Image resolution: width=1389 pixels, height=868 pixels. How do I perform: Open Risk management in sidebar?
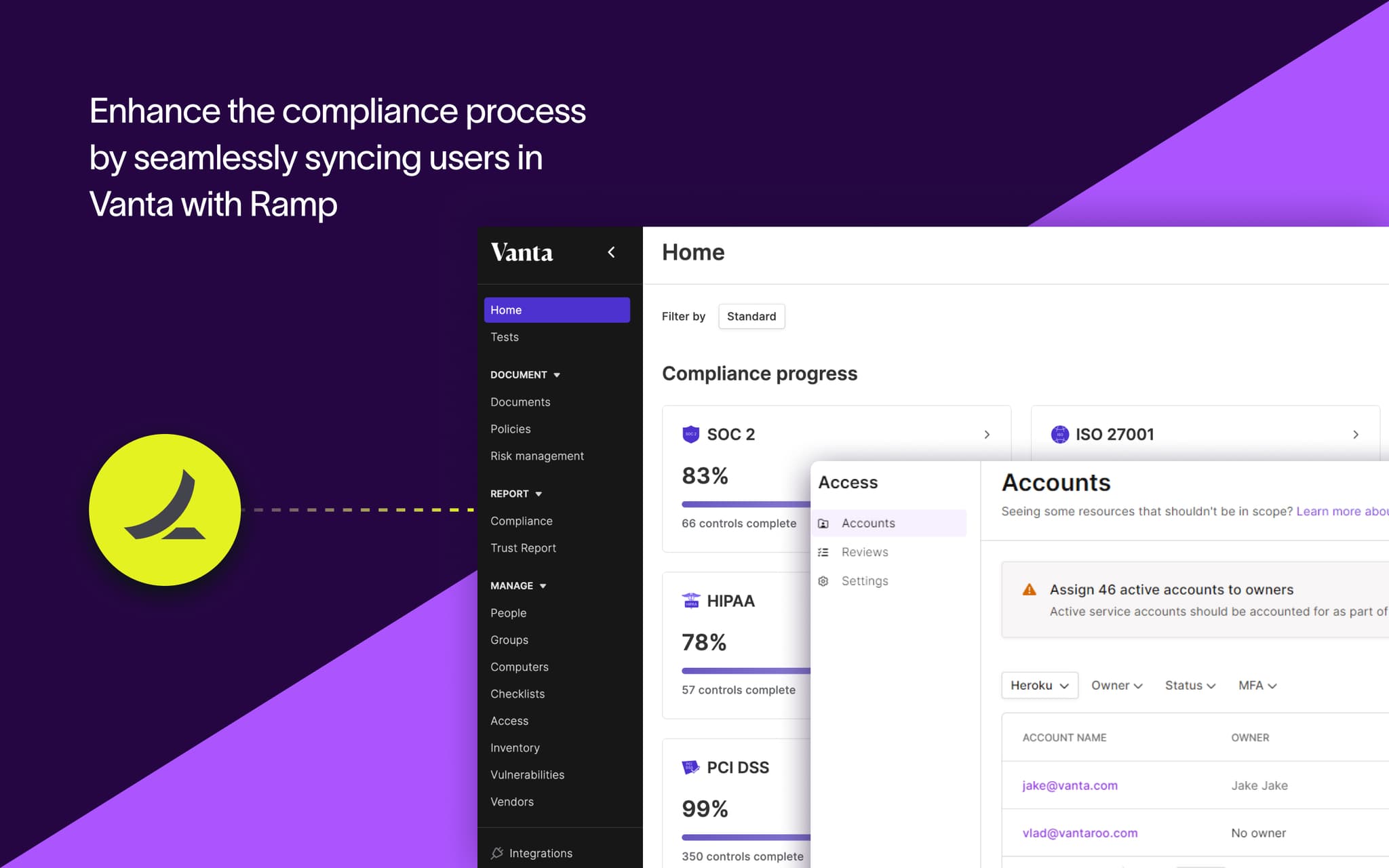click(x=536, y=456)
